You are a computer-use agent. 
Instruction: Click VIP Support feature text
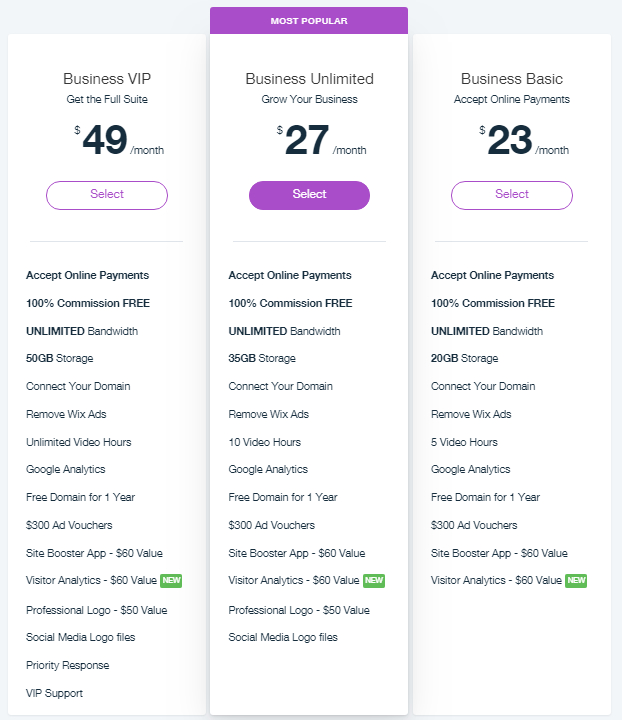[x=54, y=693]
